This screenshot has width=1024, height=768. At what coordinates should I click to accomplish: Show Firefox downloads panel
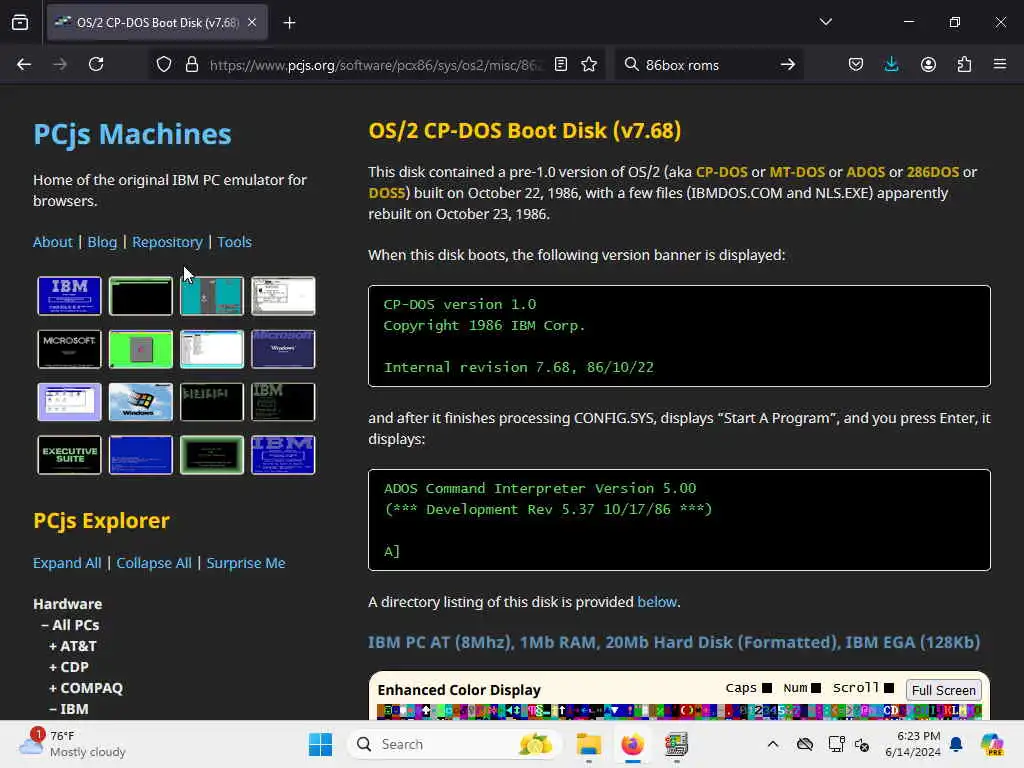coord(891,64)
